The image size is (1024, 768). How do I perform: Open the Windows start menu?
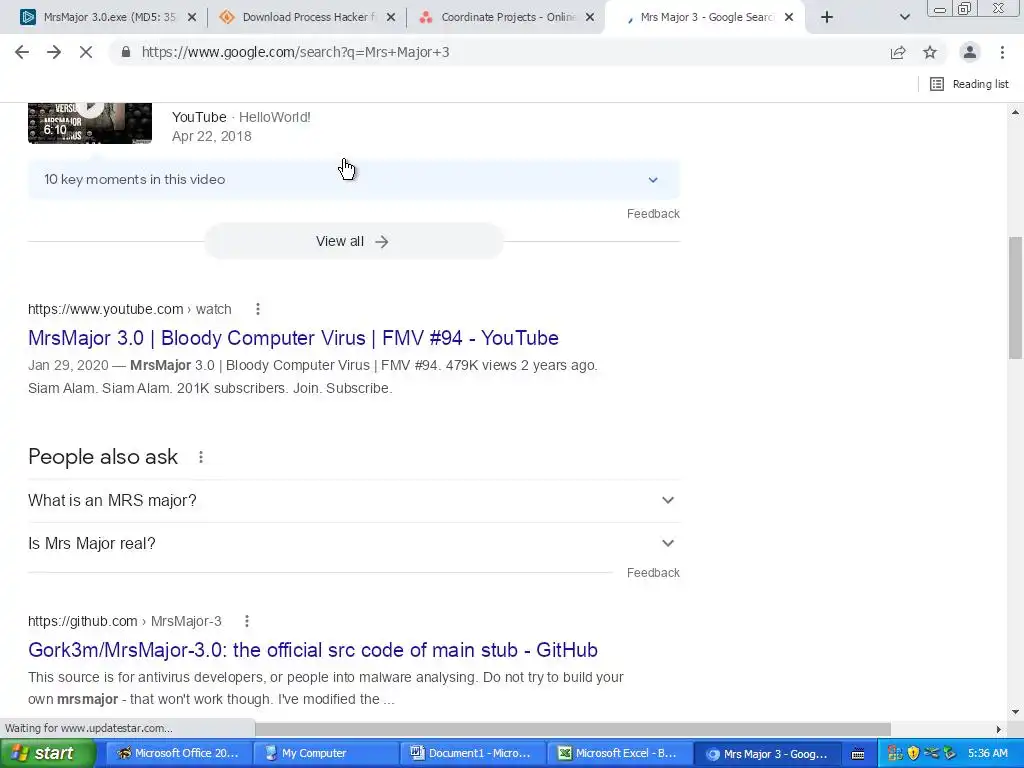[x=46, y=753]
